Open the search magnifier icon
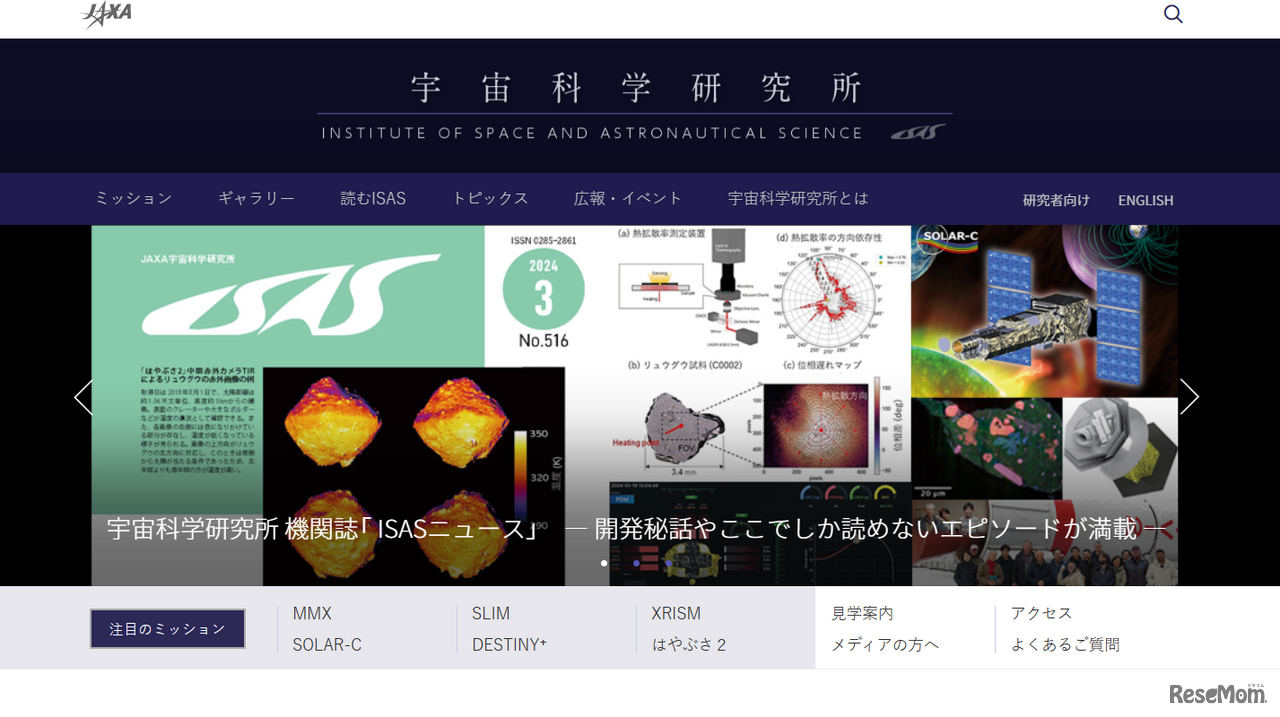This screenshot has width=1280, height=717. (1173, 14)
